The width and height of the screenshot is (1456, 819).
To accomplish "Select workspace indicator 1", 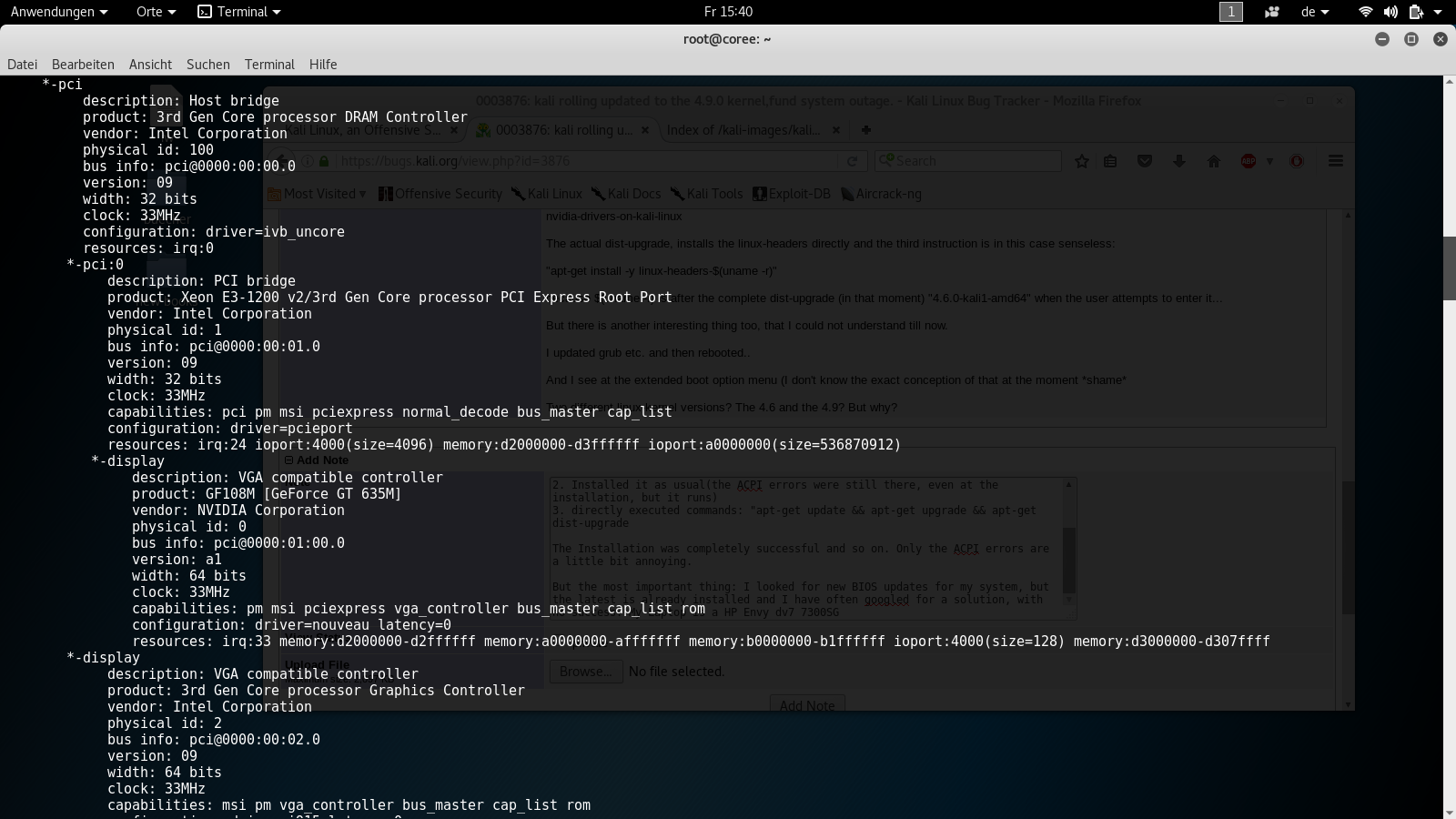I will click(1231, 12).
